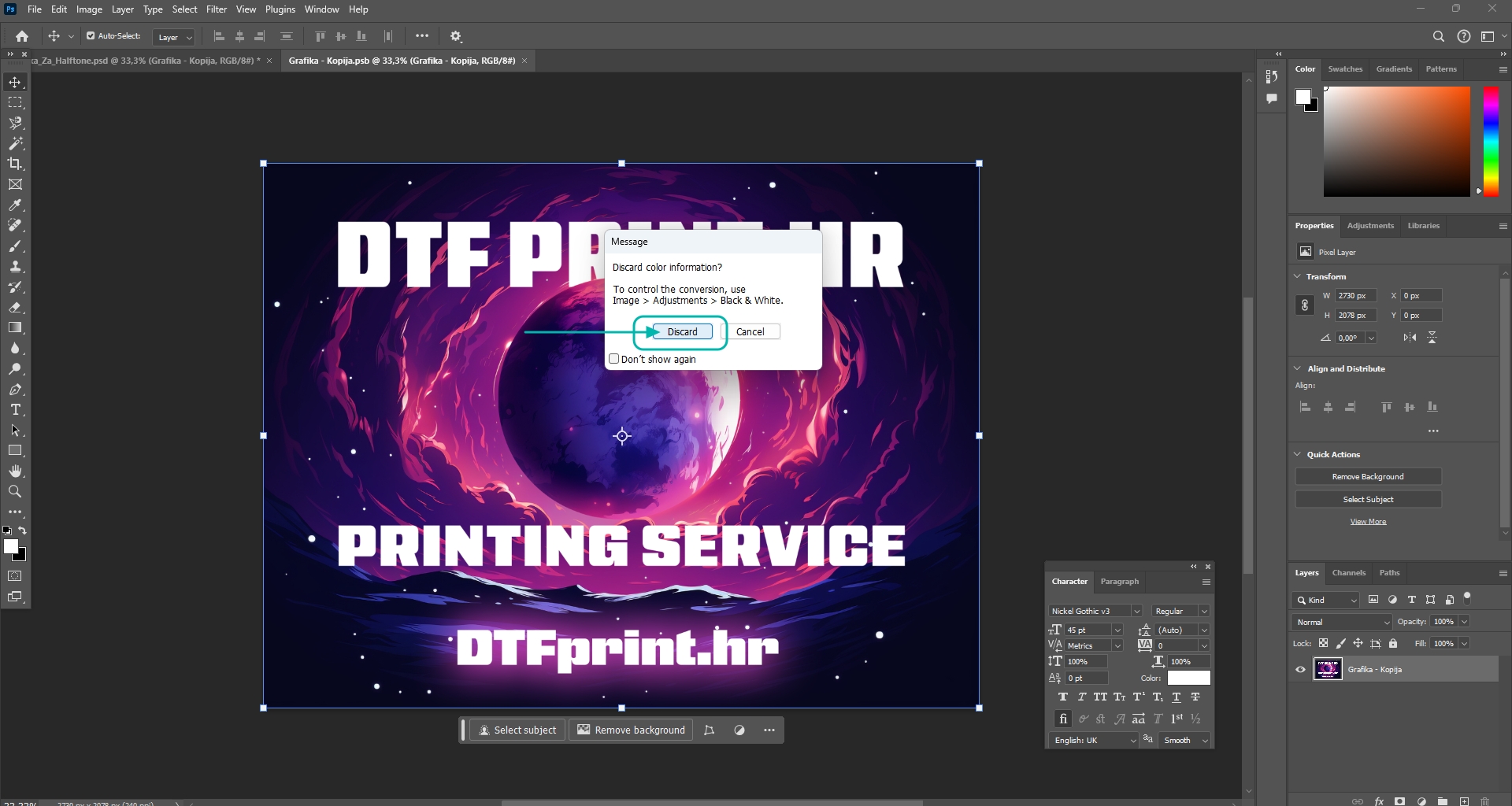Switch to the Swatches tab

tap(1345, 69)
